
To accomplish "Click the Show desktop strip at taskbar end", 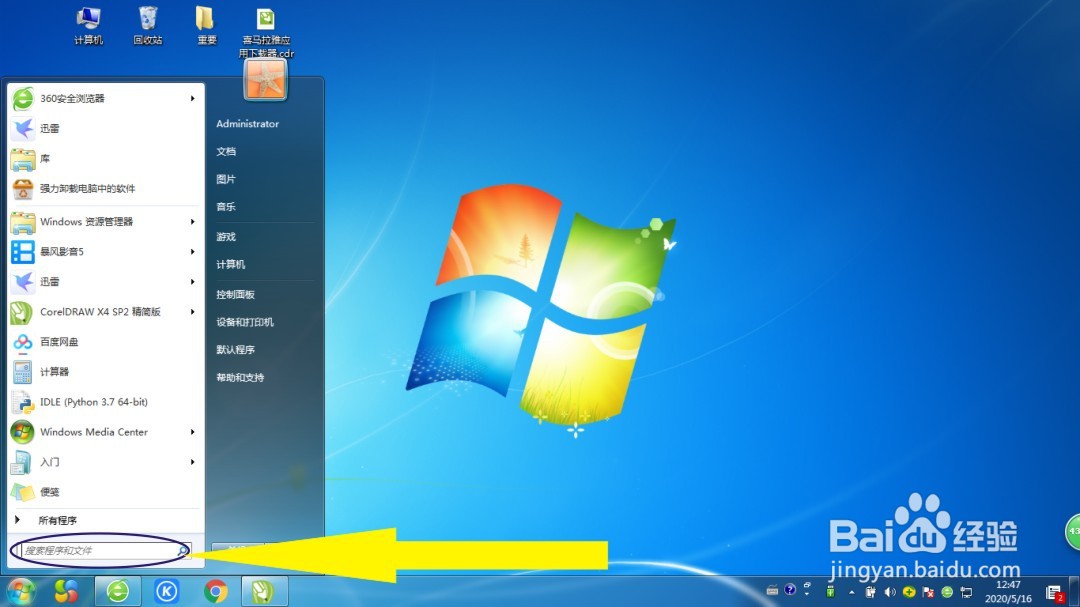I will [x=1074, y=591].
